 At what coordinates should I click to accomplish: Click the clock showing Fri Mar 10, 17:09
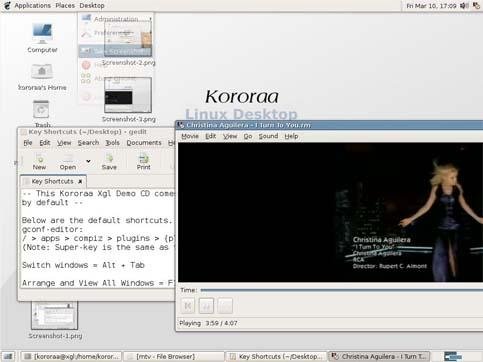coord(431,6)
